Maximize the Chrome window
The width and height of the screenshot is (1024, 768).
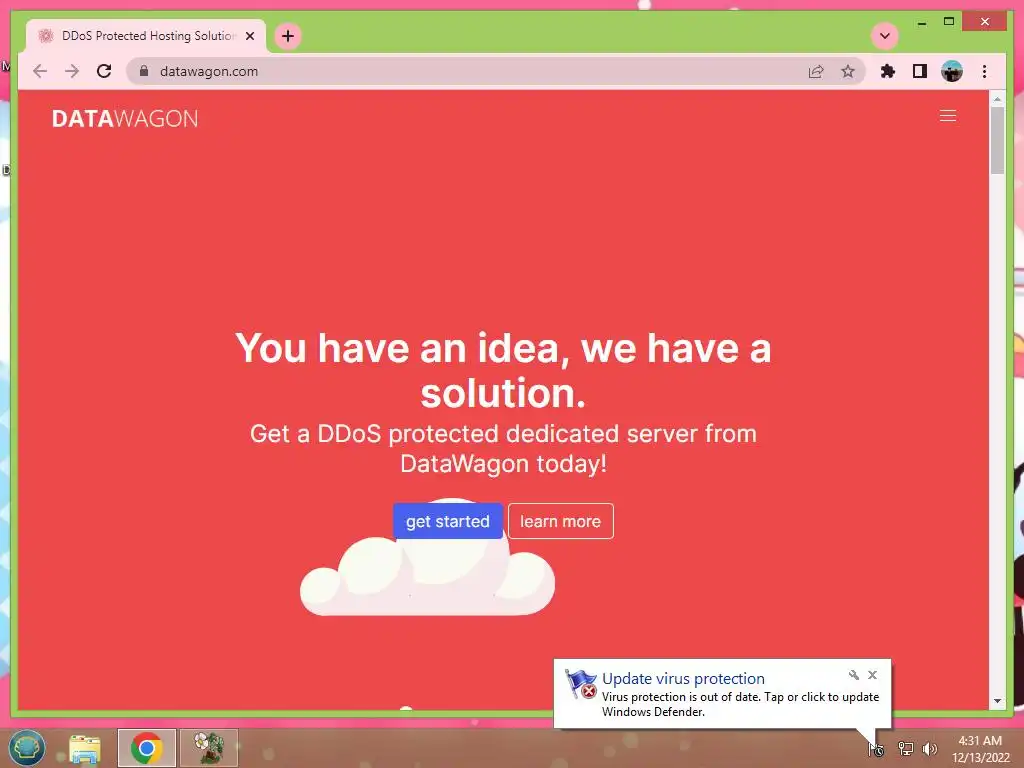[x=949, y=22]
